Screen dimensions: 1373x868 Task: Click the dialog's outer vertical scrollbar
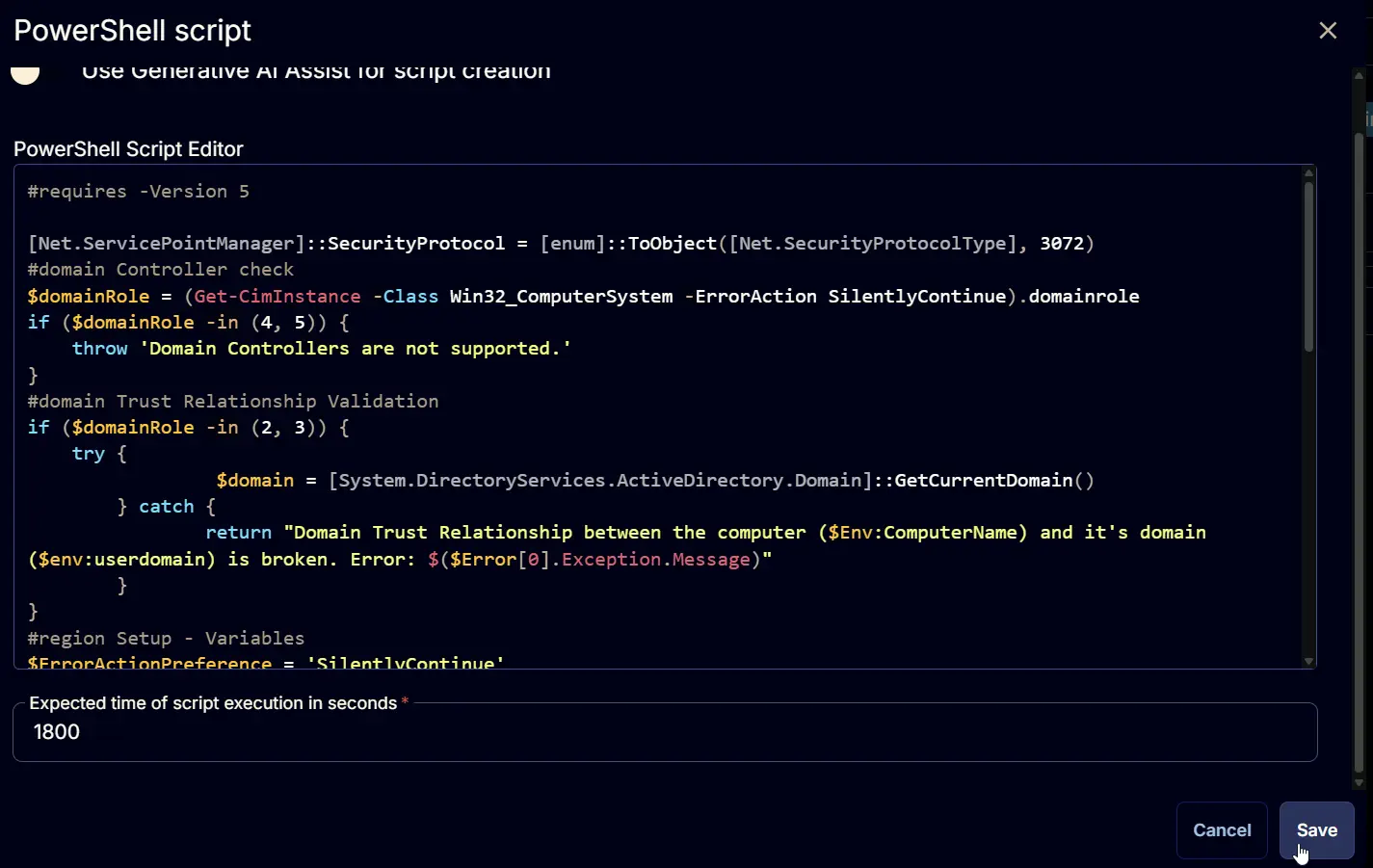(1359, 453)
